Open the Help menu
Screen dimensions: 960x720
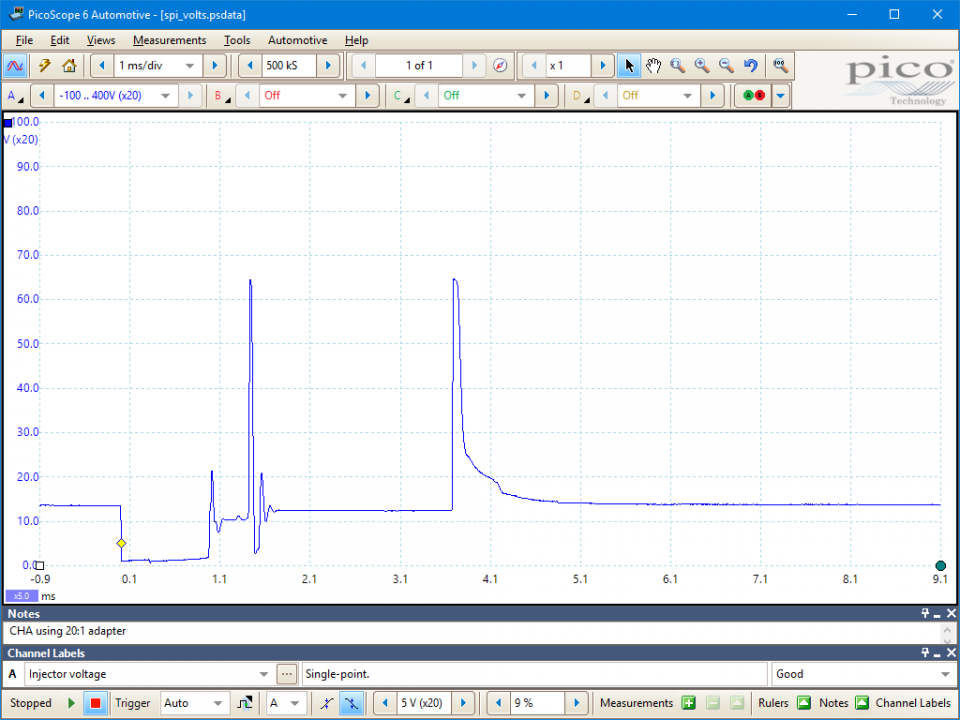coord(356,40)
